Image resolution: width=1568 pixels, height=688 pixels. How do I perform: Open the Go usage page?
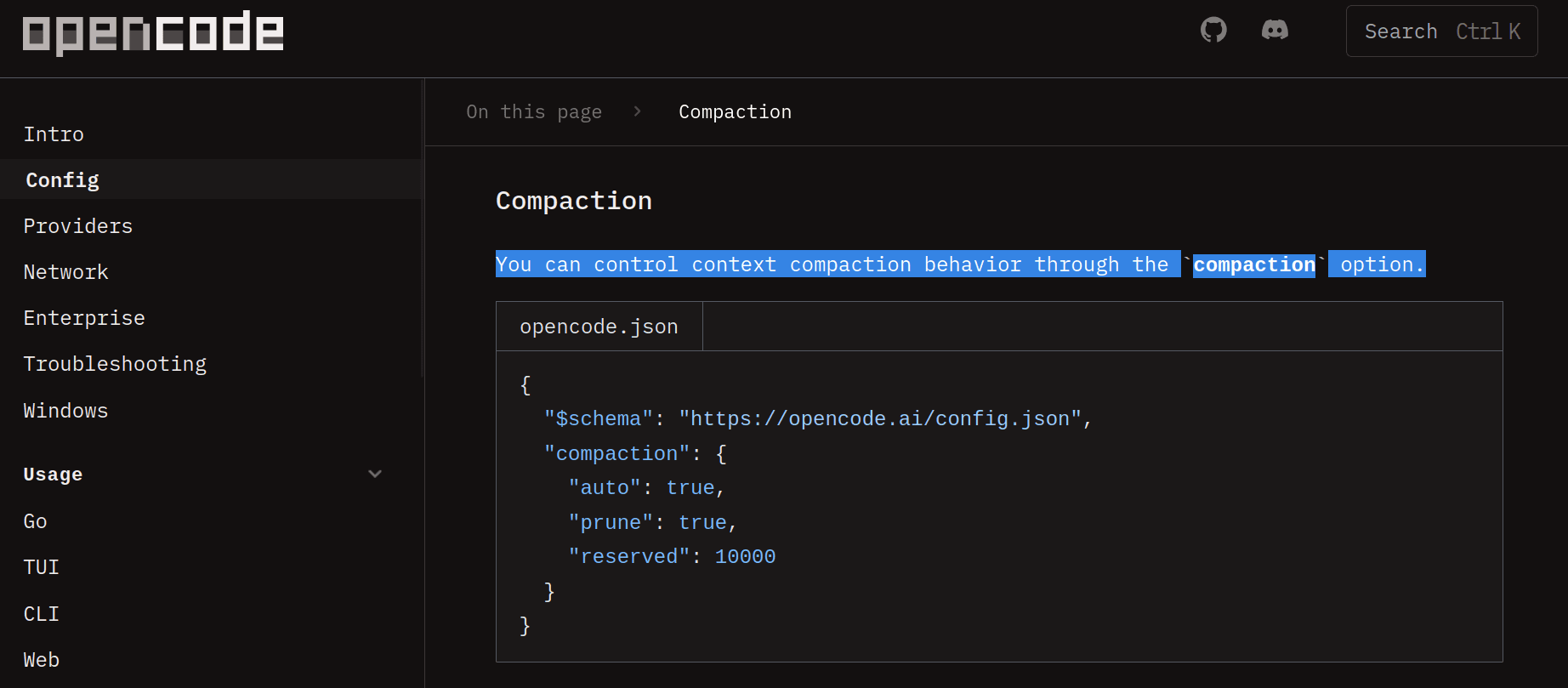[x=36, y=521]
